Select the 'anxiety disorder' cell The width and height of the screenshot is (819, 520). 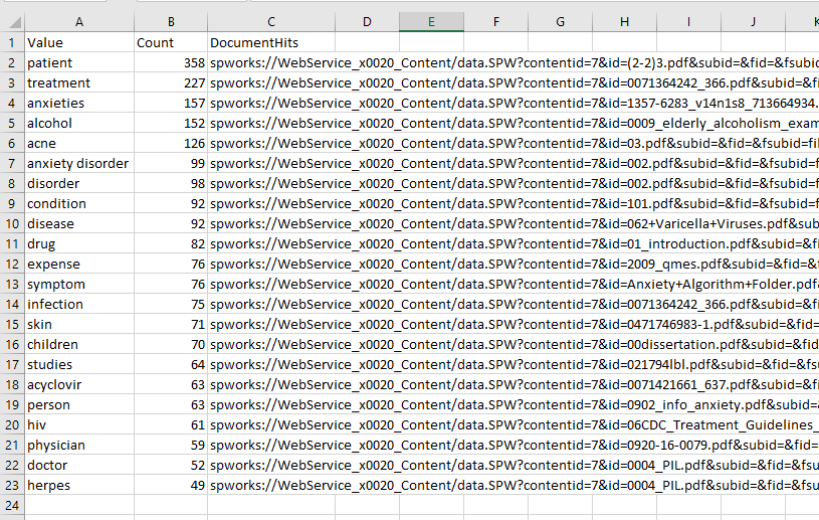coord(79,163)
